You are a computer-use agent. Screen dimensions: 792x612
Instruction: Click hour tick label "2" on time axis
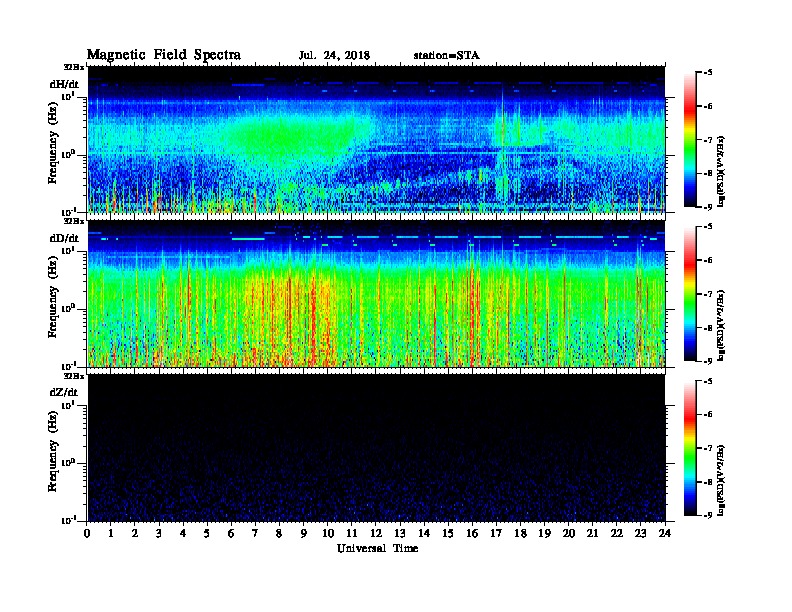(x=135, y=533)
